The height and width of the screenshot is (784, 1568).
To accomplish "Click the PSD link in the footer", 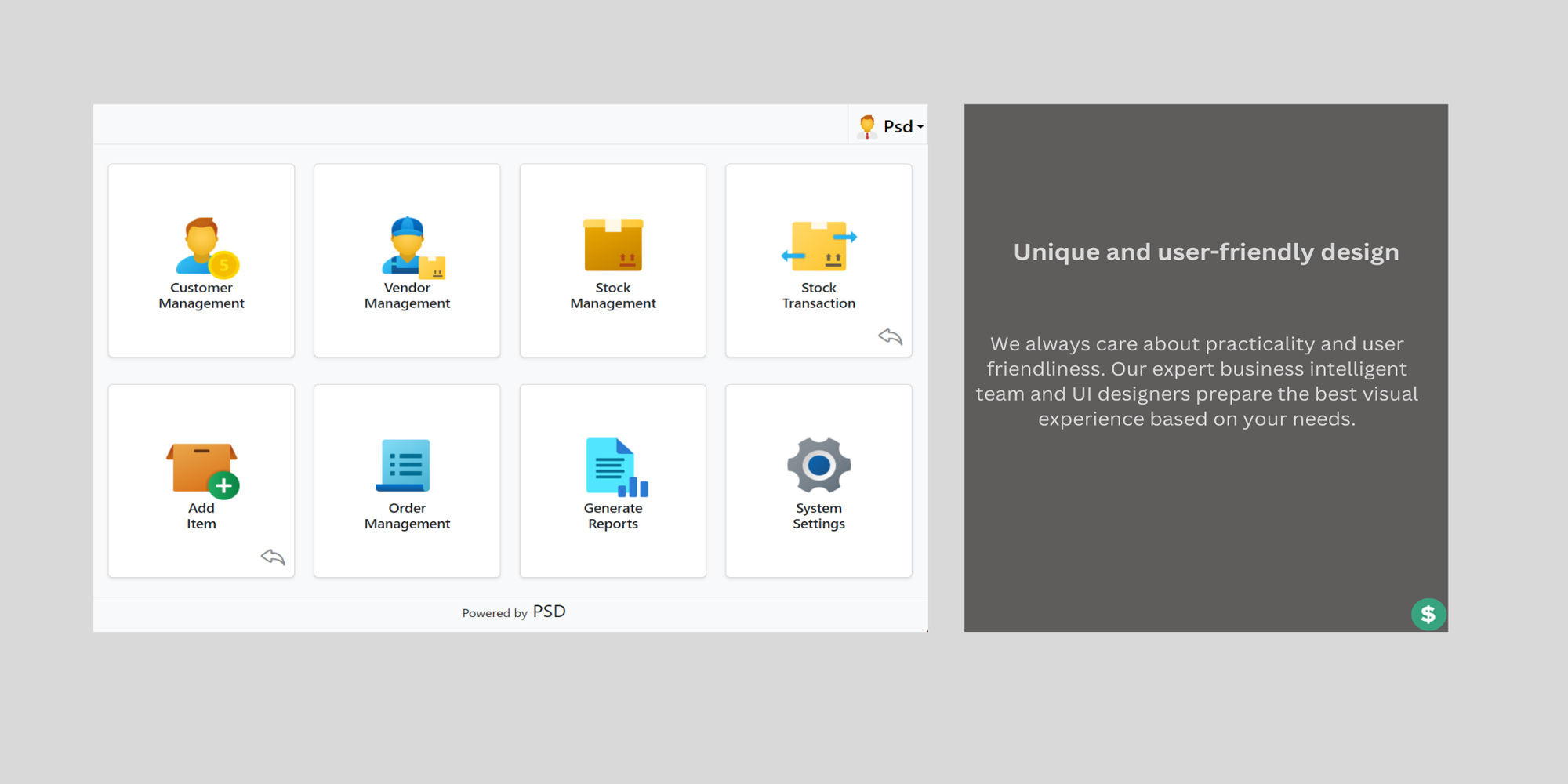I will tap(549, 612).
